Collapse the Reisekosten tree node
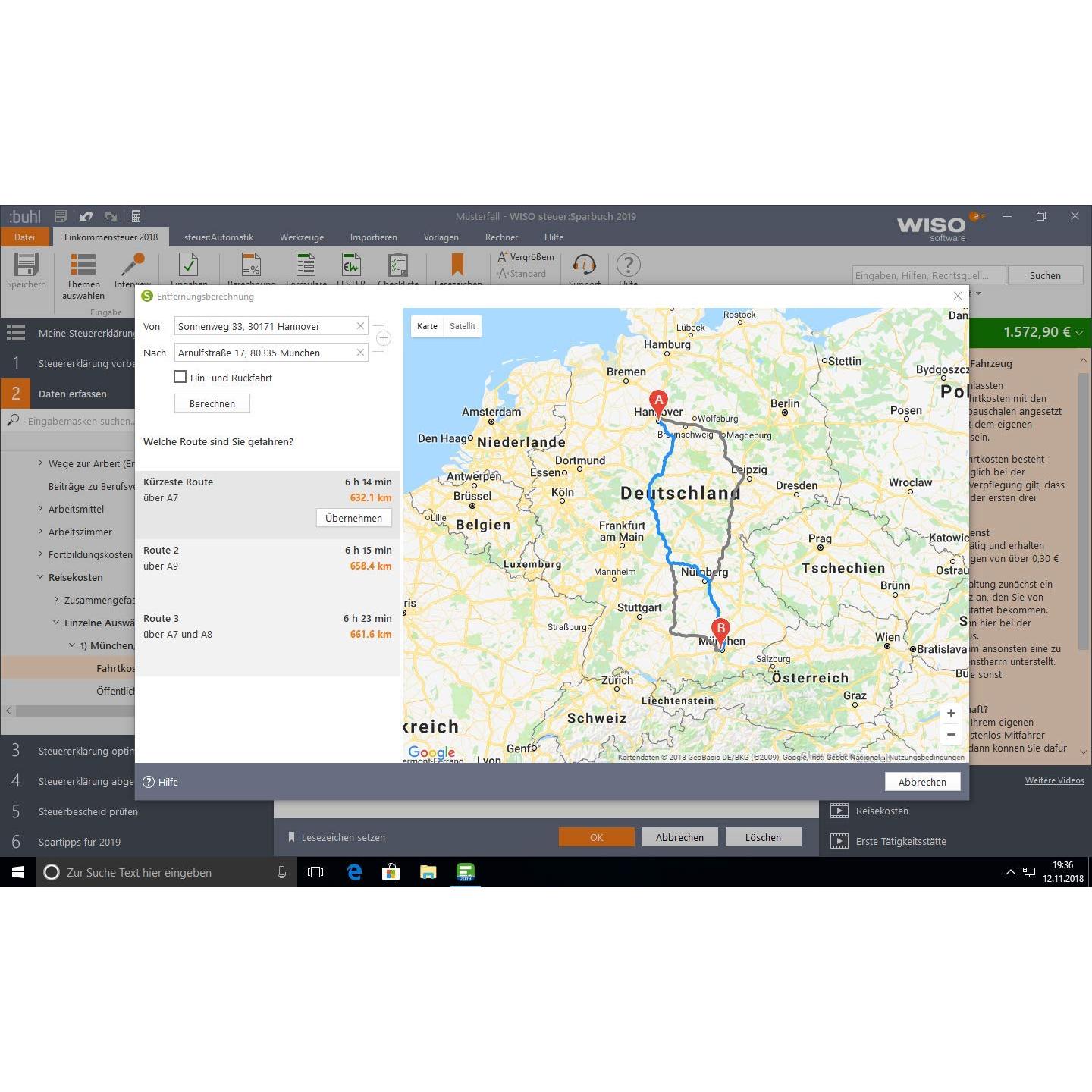The height and width of the screenshot is (1092, 1092). tap(40, 577)
